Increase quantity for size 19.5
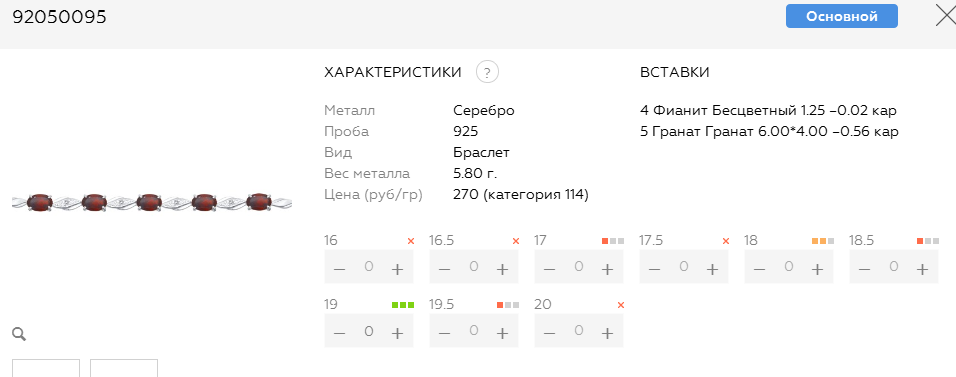The width and height of the screenshot is (956, 377). [x=502, y=333]
